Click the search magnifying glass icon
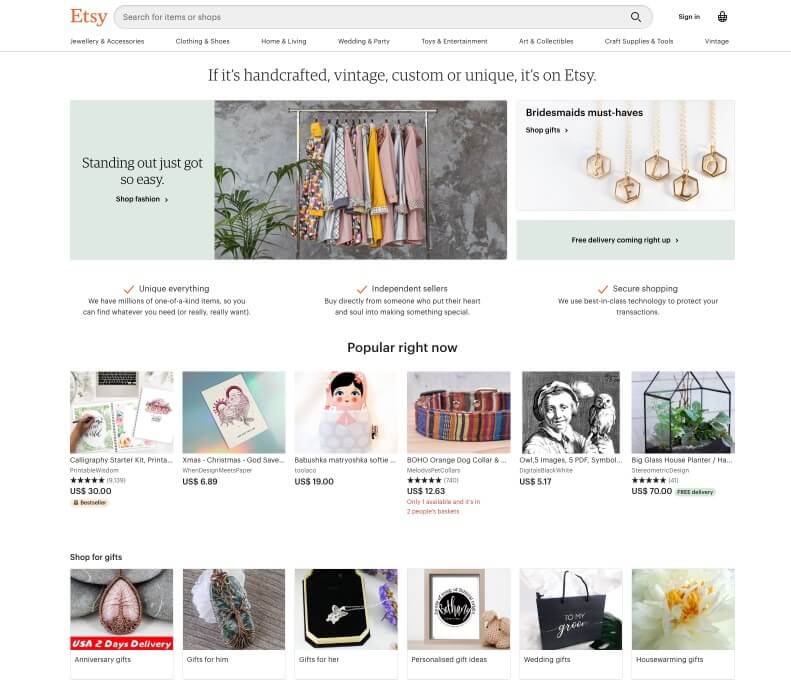Screen dimensions: 791x692 click(x=636, y=17)
